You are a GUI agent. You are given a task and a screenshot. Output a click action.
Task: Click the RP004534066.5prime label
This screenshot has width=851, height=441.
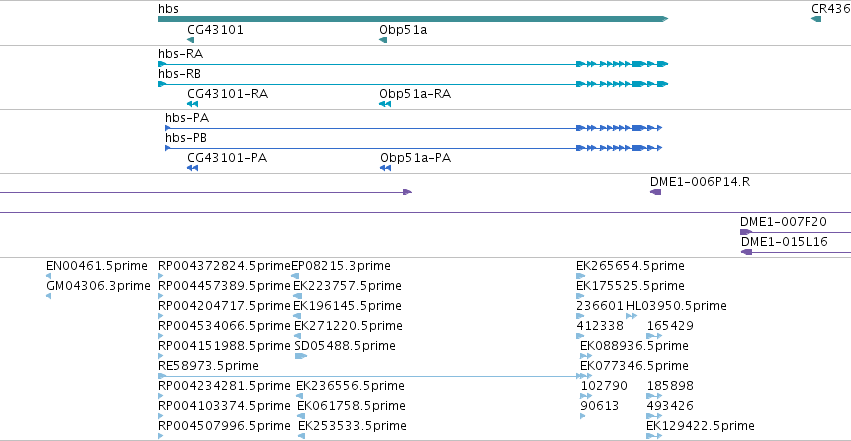[224, 326]
